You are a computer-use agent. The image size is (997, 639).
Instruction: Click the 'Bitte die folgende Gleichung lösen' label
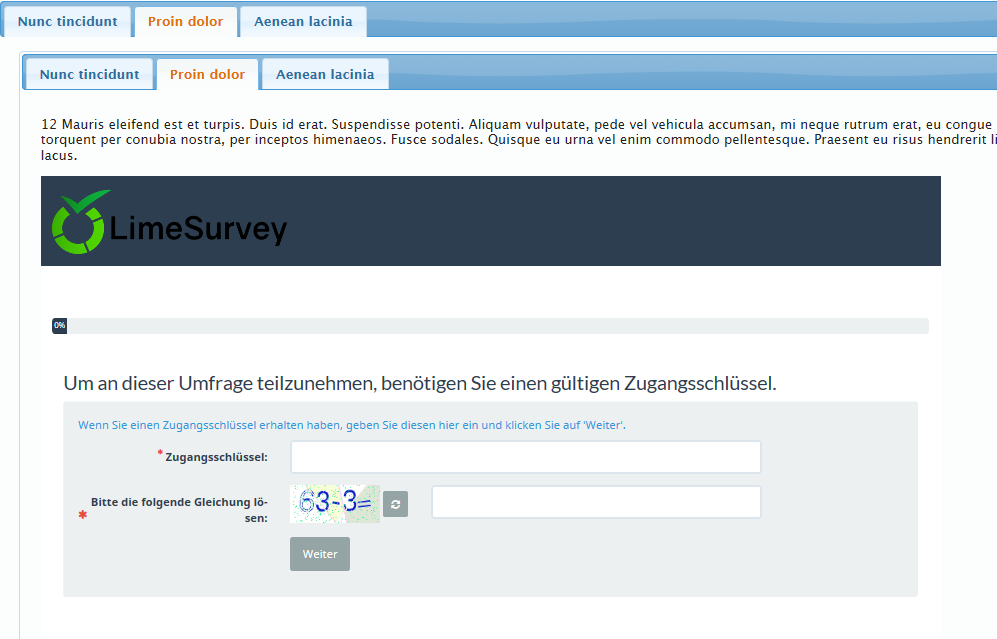(x=180, y=510)
